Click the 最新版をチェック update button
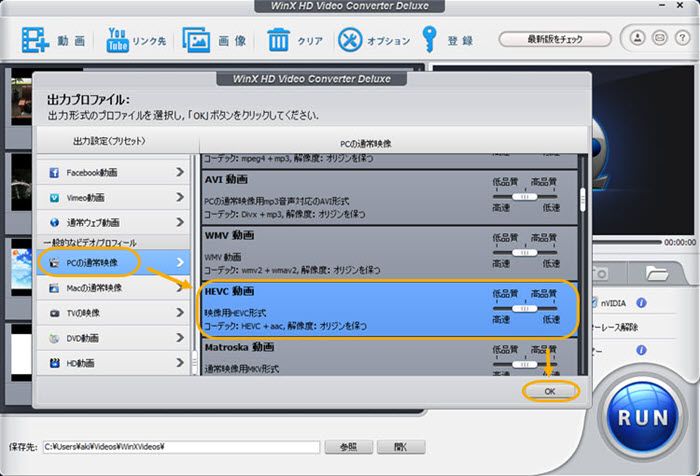Image resolution: width=700 pixels, height=476 pixels. 555,39
